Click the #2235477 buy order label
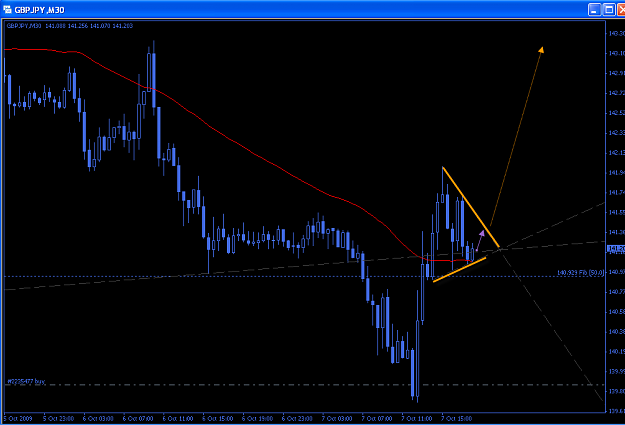The width and height of the screenshot is (625, 425). pyautogui.click(x=26, y=381)
